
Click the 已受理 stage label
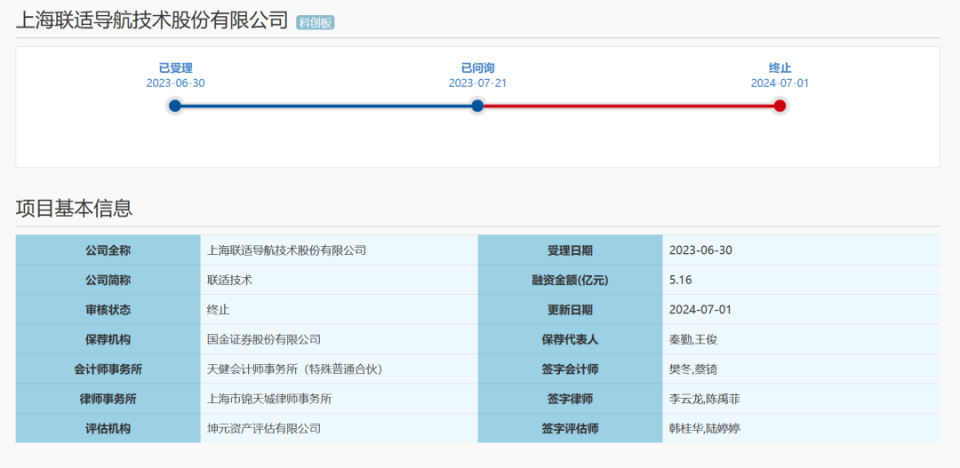[x=176, y=69]
